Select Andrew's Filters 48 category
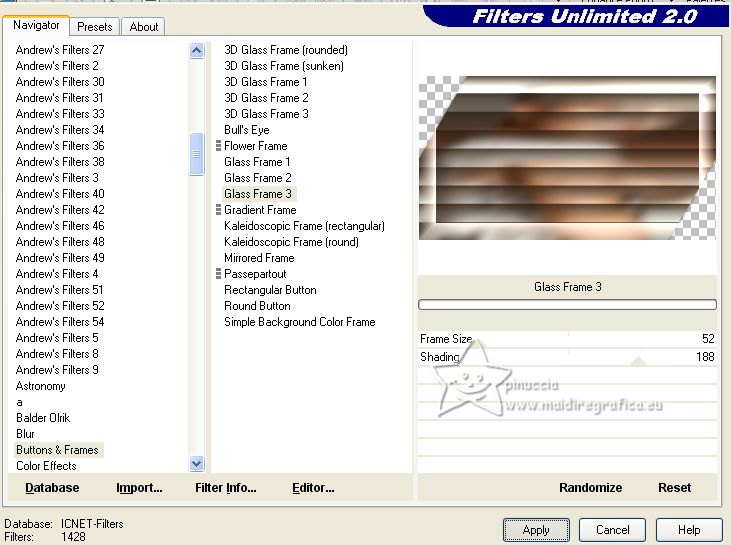The image size is (731, 545). 60,242
